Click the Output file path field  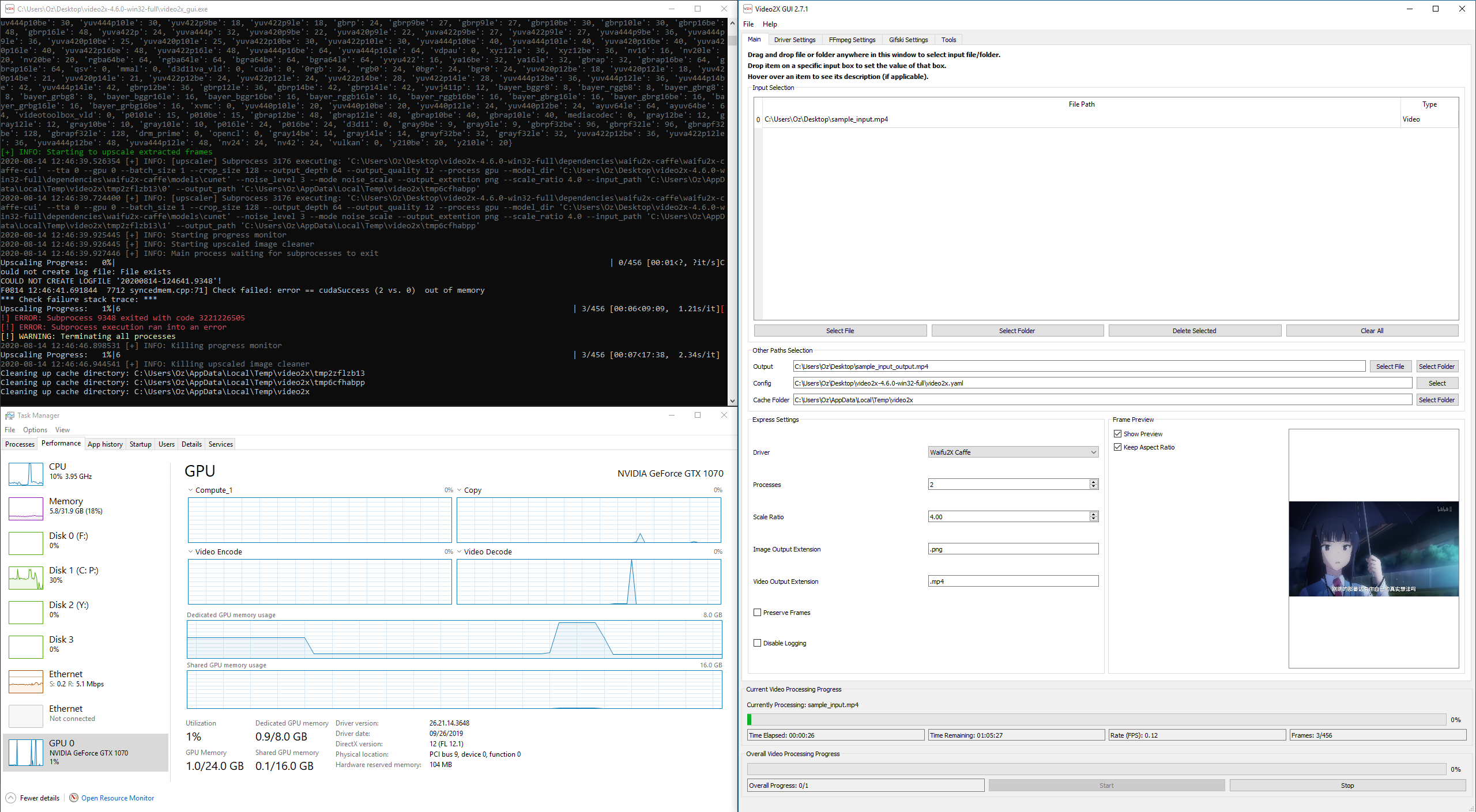pos(1078,366)
